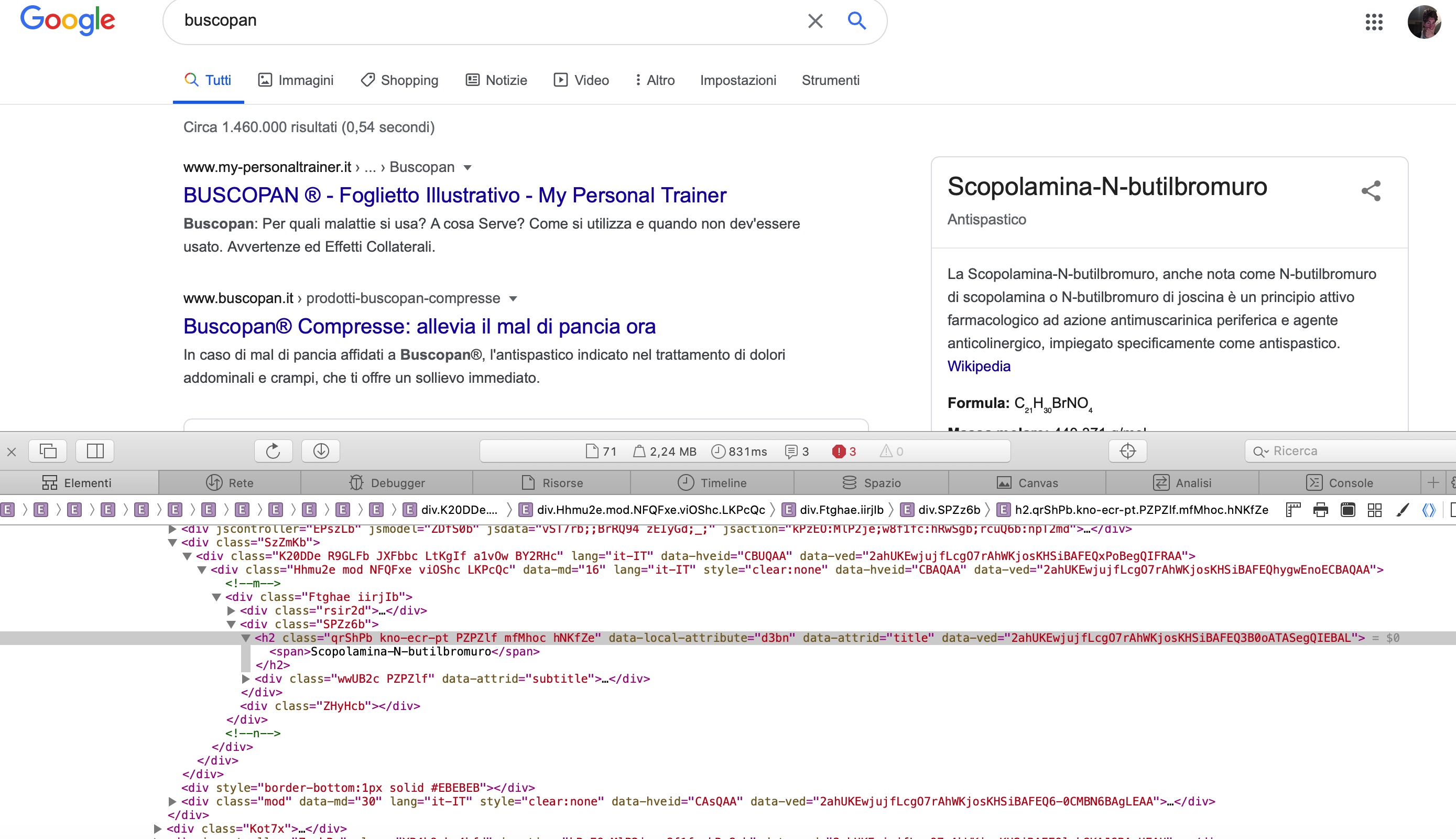Click the reload page icon in inspector toolbar
This screenshot has width=1456, height=839.
pos(273,451)
